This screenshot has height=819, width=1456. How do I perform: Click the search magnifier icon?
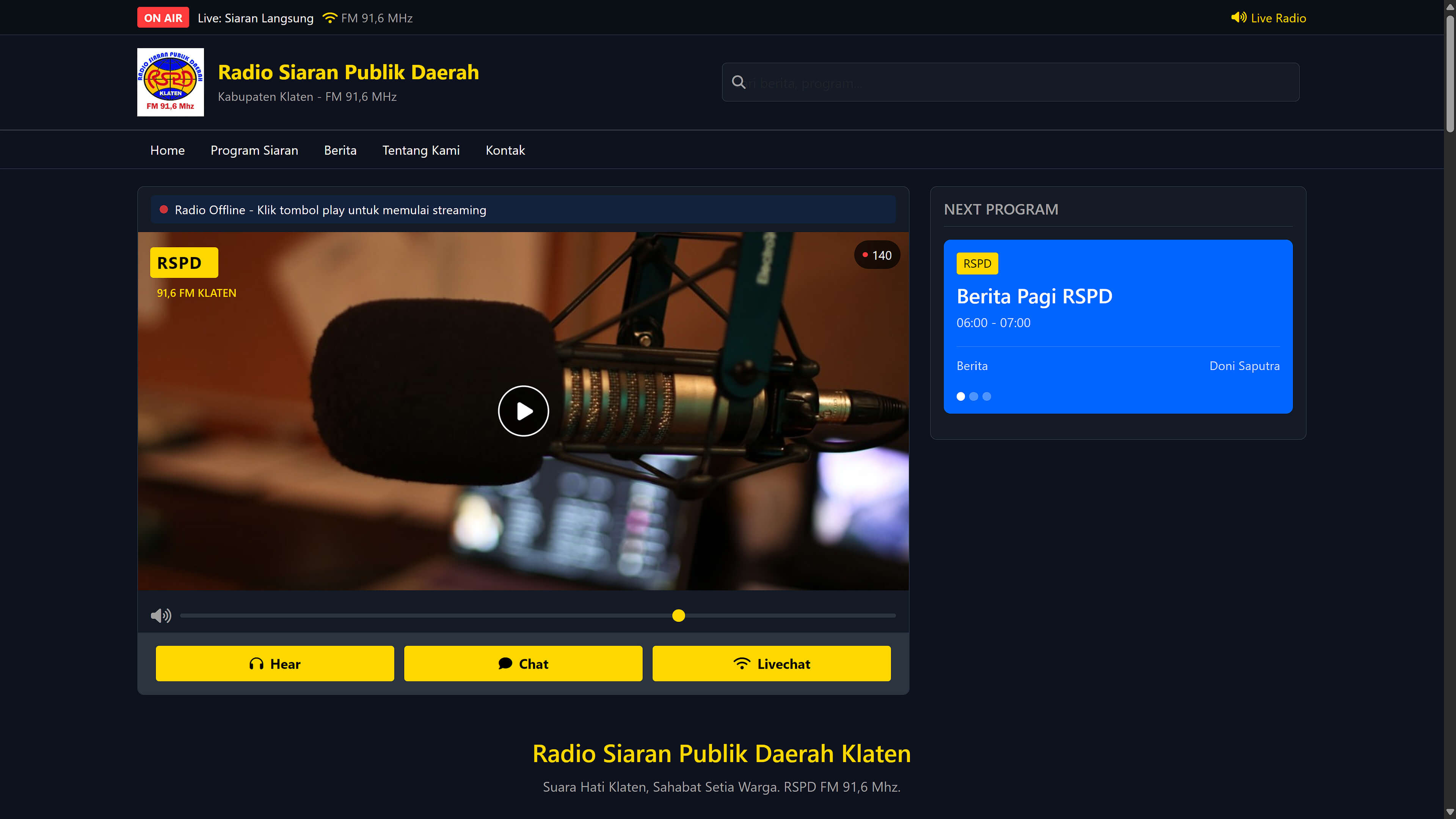[x=739, y=82]
